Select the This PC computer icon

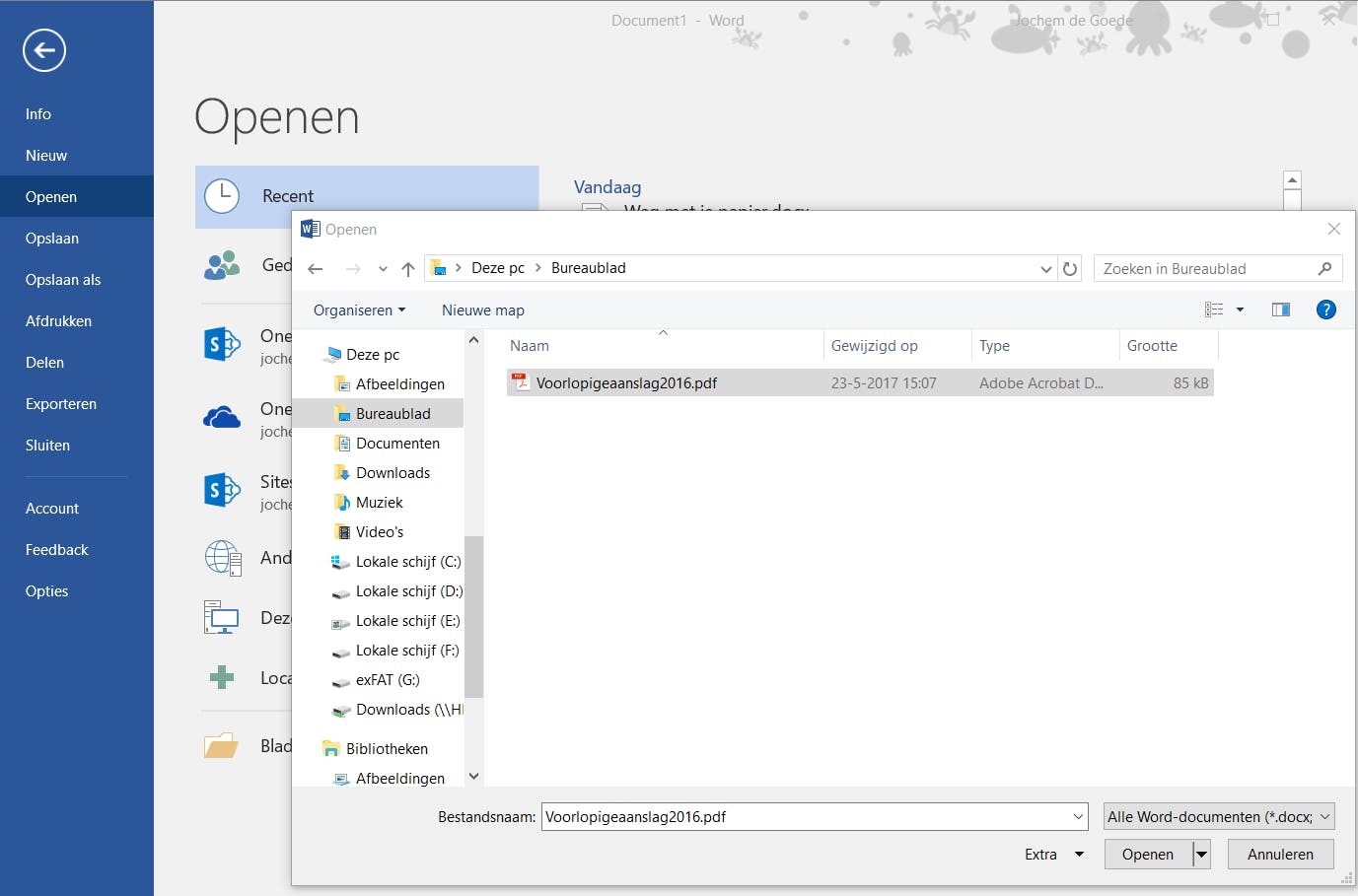222,618
